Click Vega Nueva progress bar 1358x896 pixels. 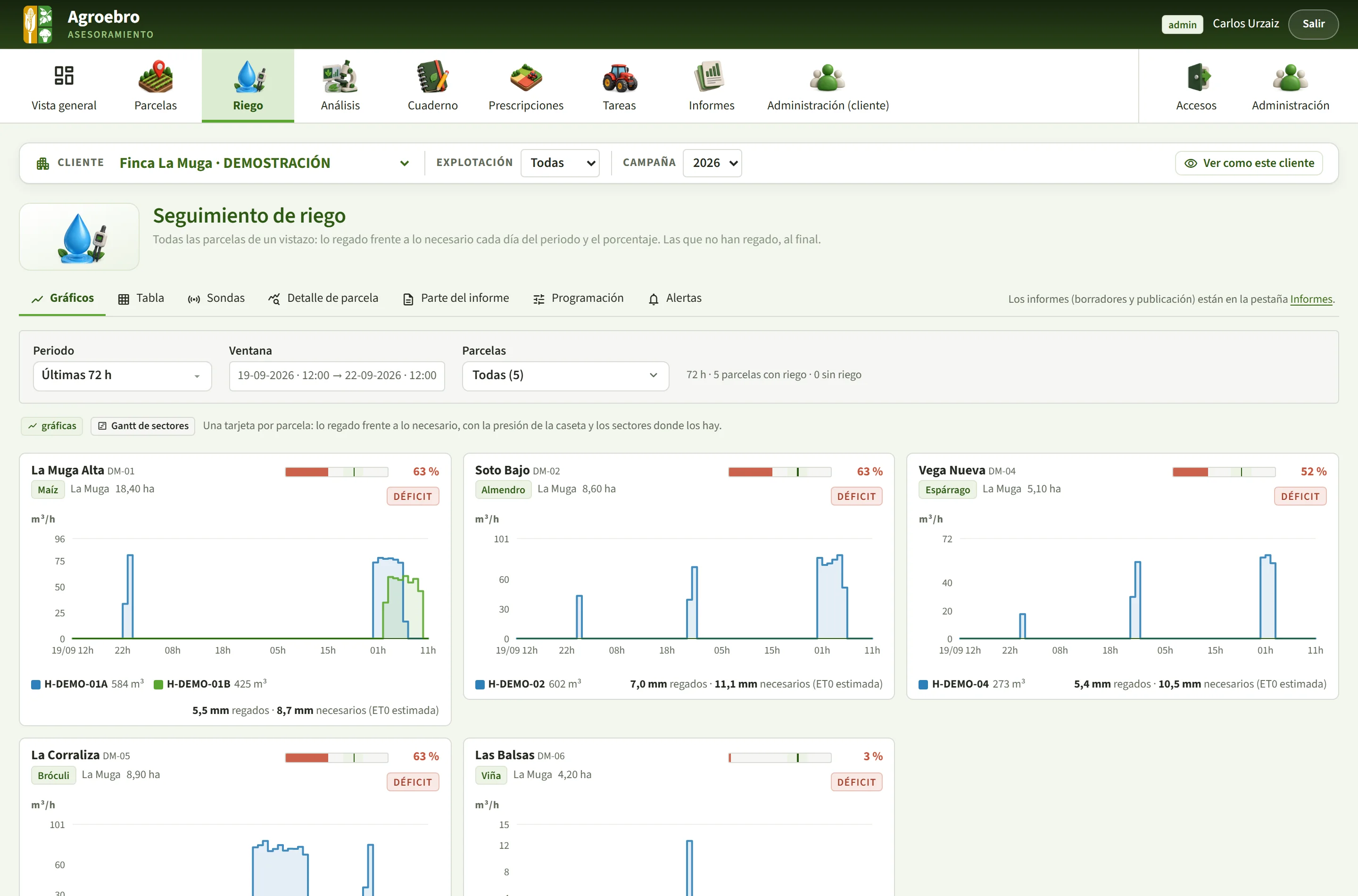coord(1224,472)
